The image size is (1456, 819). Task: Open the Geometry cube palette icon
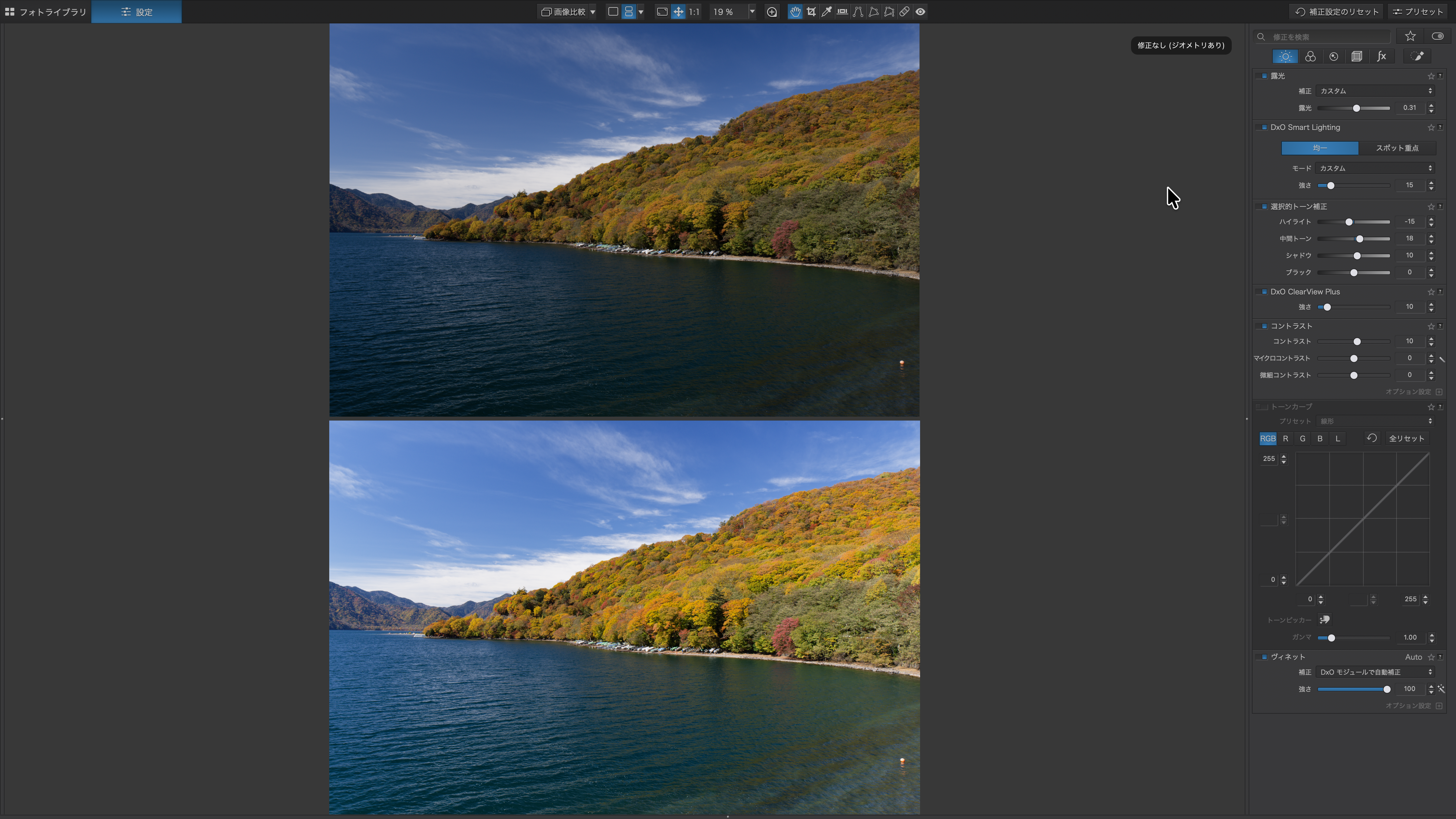pos(1357,57)
